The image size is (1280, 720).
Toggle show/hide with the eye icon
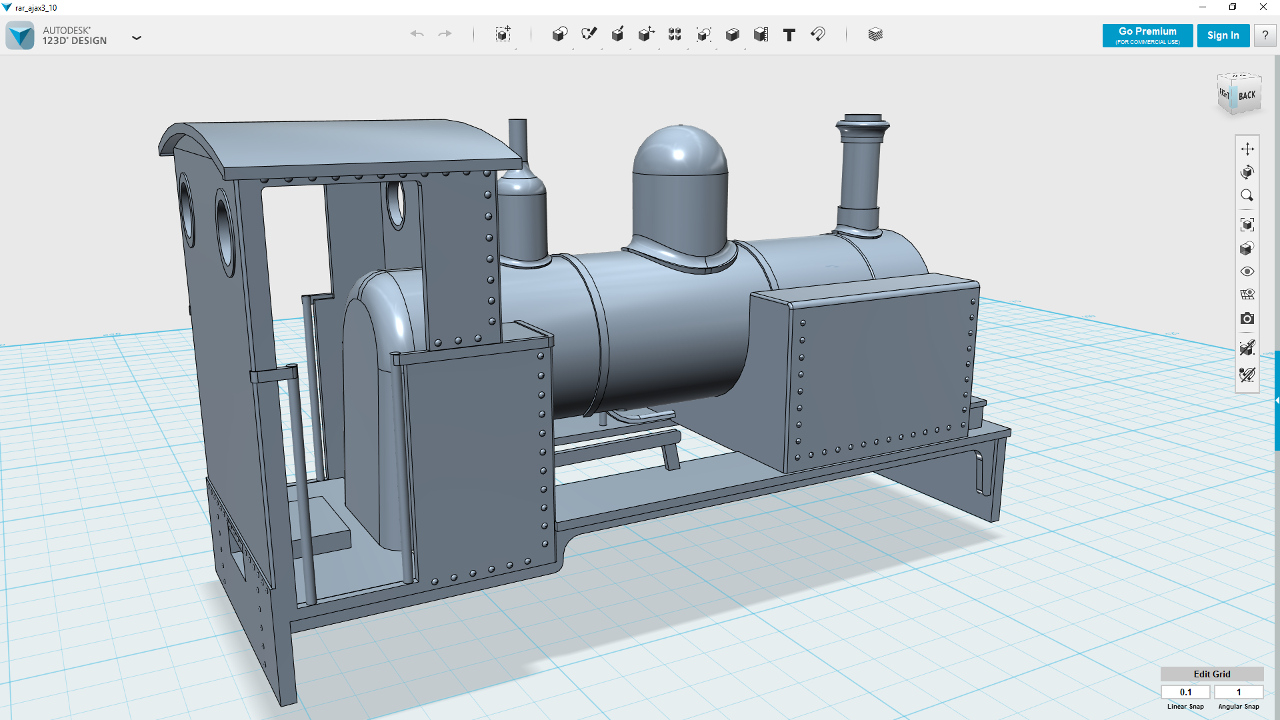tap(1247, 272)
